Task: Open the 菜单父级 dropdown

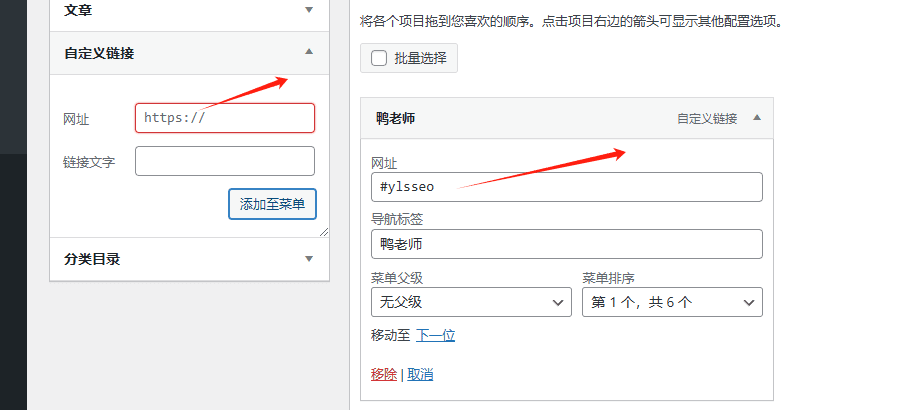Action: 471,302
